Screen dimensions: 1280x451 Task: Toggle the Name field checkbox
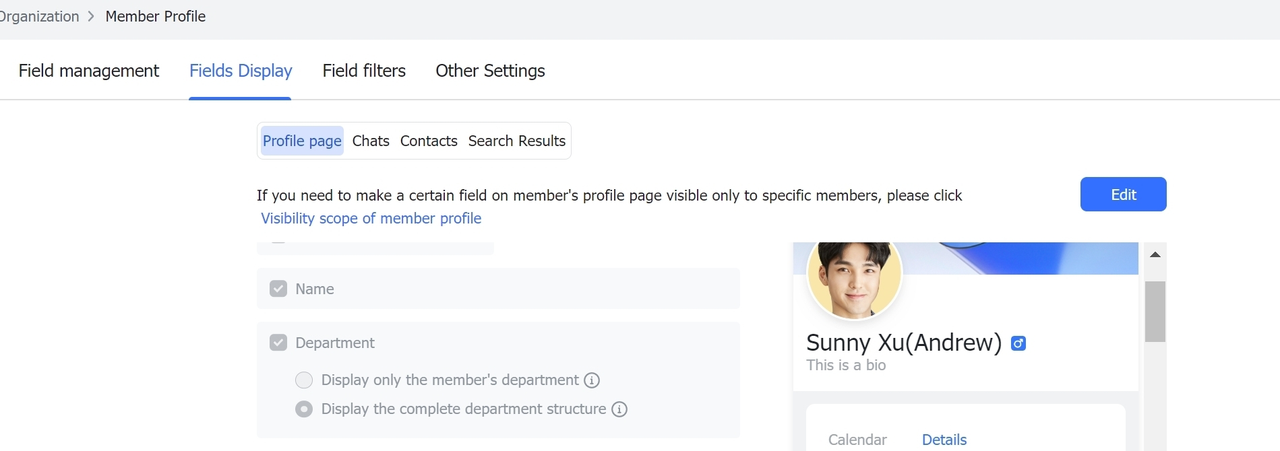(x=279, y=289)
